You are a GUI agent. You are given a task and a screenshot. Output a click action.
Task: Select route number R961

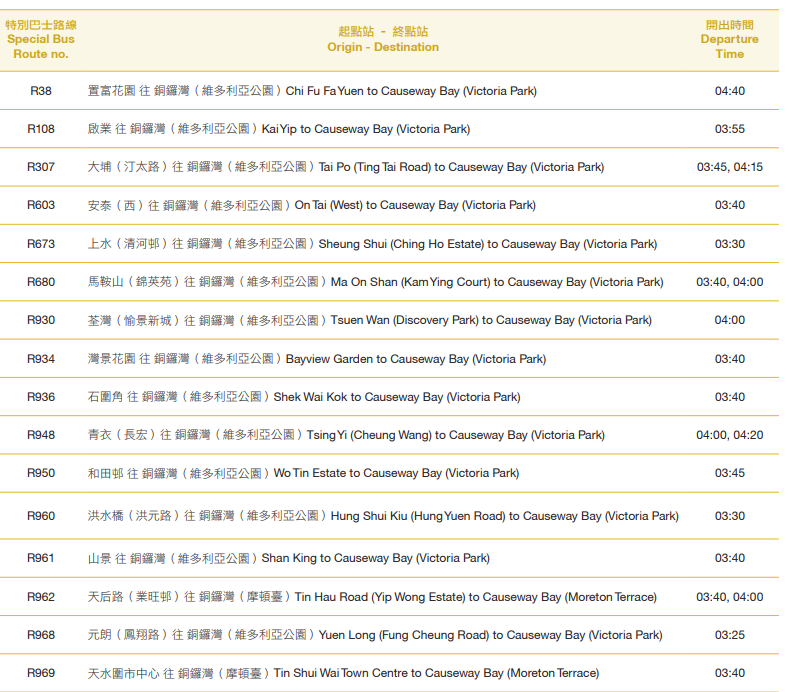(41, 558)
